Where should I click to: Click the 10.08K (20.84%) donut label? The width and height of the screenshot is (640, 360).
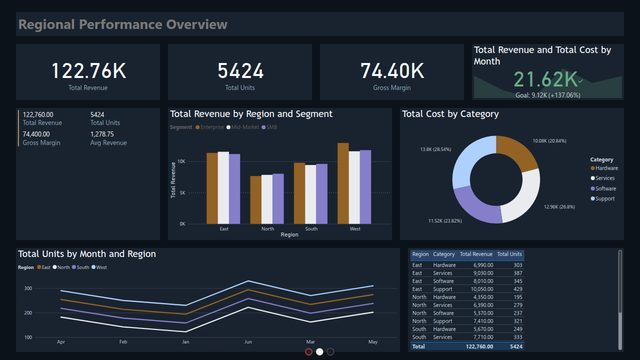[549, 141]
